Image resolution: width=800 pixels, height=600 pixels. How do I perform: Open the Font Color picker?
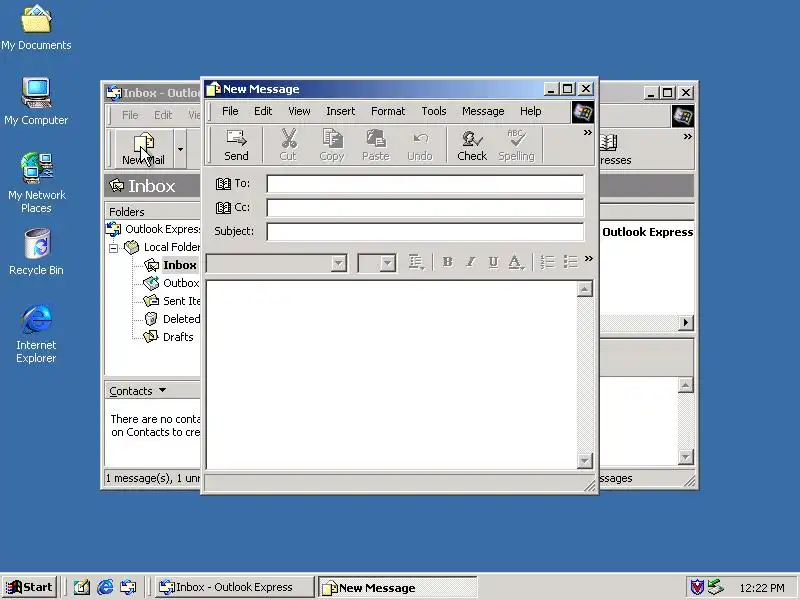pos(516,262)
